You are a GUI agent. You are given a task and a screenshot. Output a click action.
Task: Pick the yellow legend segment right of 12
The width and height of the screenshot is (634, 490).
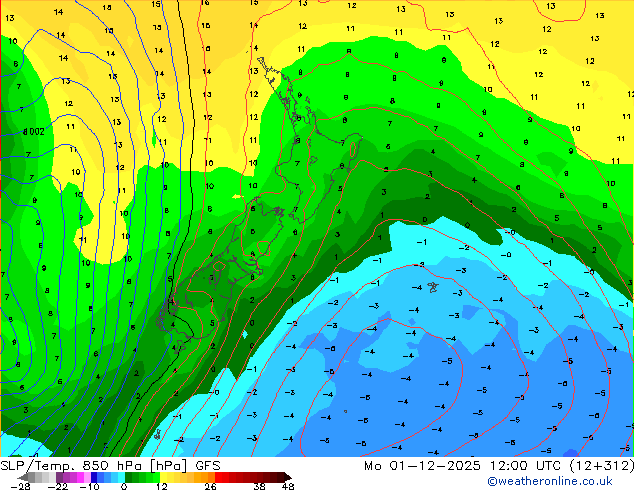[163, 477]
